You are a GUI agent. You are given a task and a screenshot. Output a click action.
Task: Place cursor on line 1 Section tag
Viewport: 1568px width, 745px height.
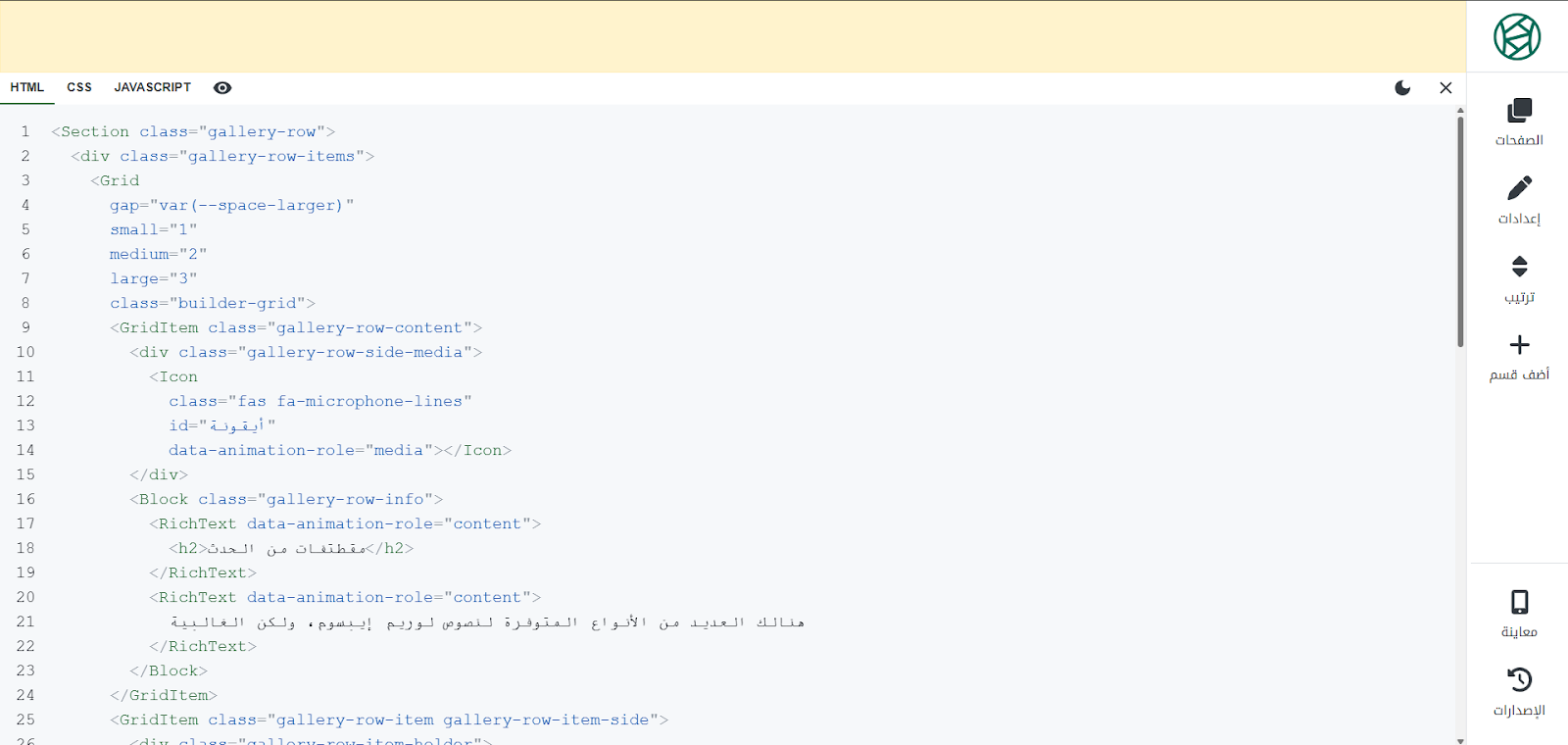pyautogui.click(x=94, y=131)
